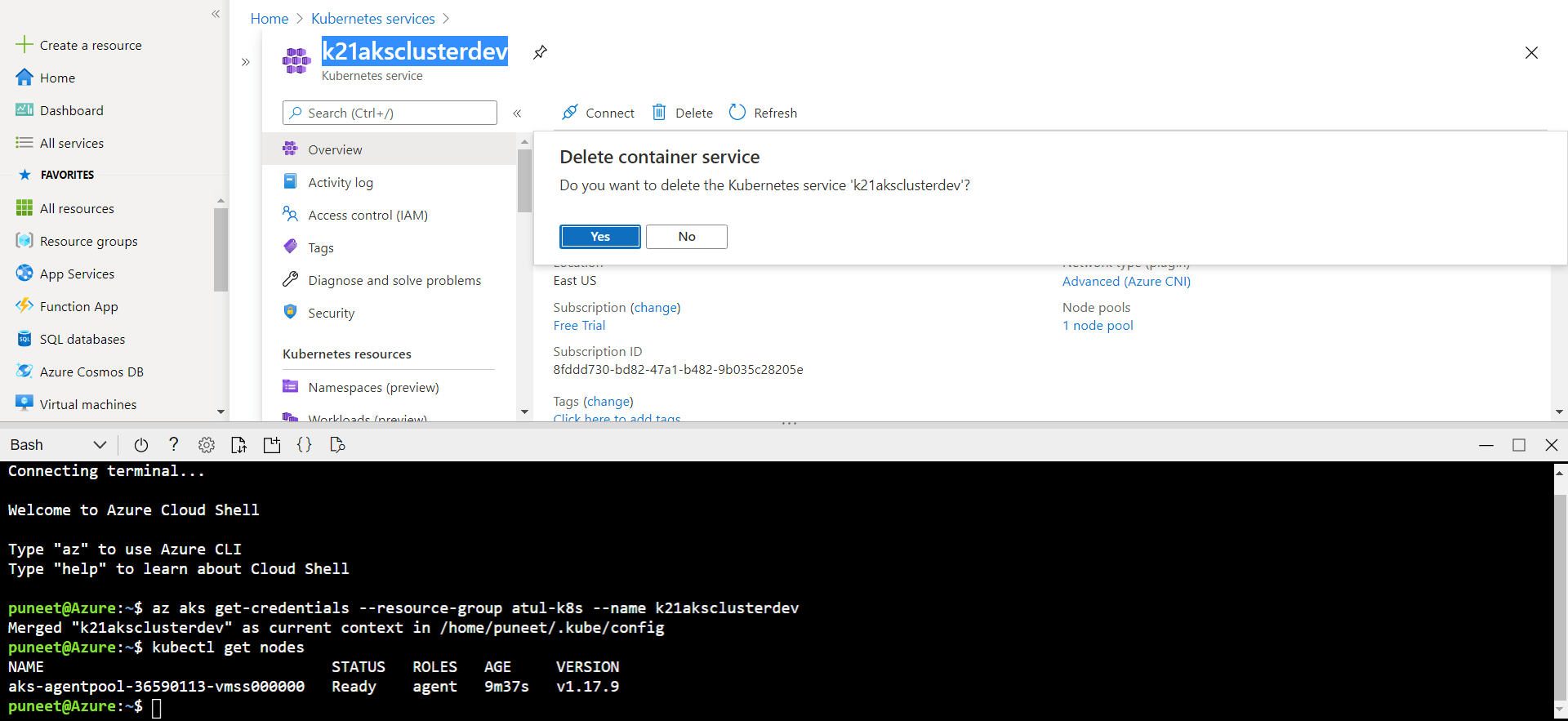Open the '1 node pool' link
Screen dimensions: 1568x721
click(x=1098, y=326)
